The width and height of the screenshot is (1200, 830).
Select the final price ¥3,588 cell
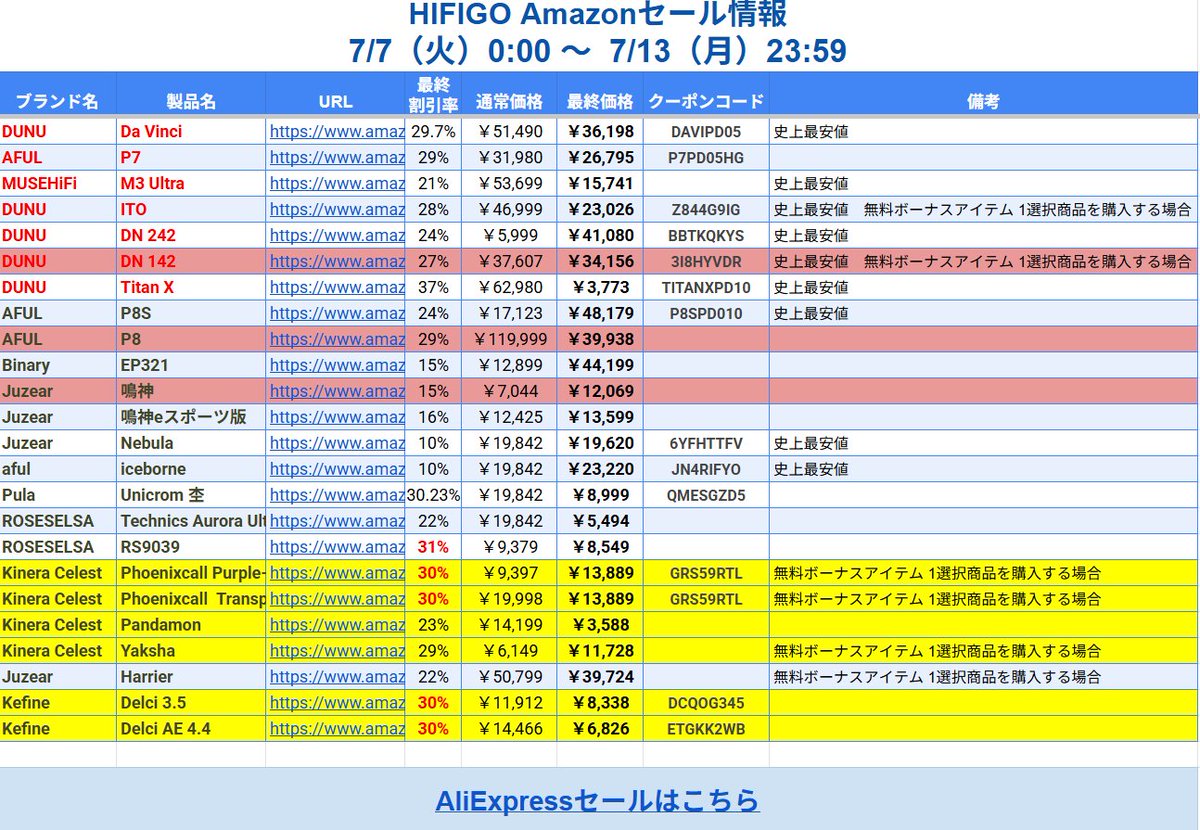tap(600, 625)
